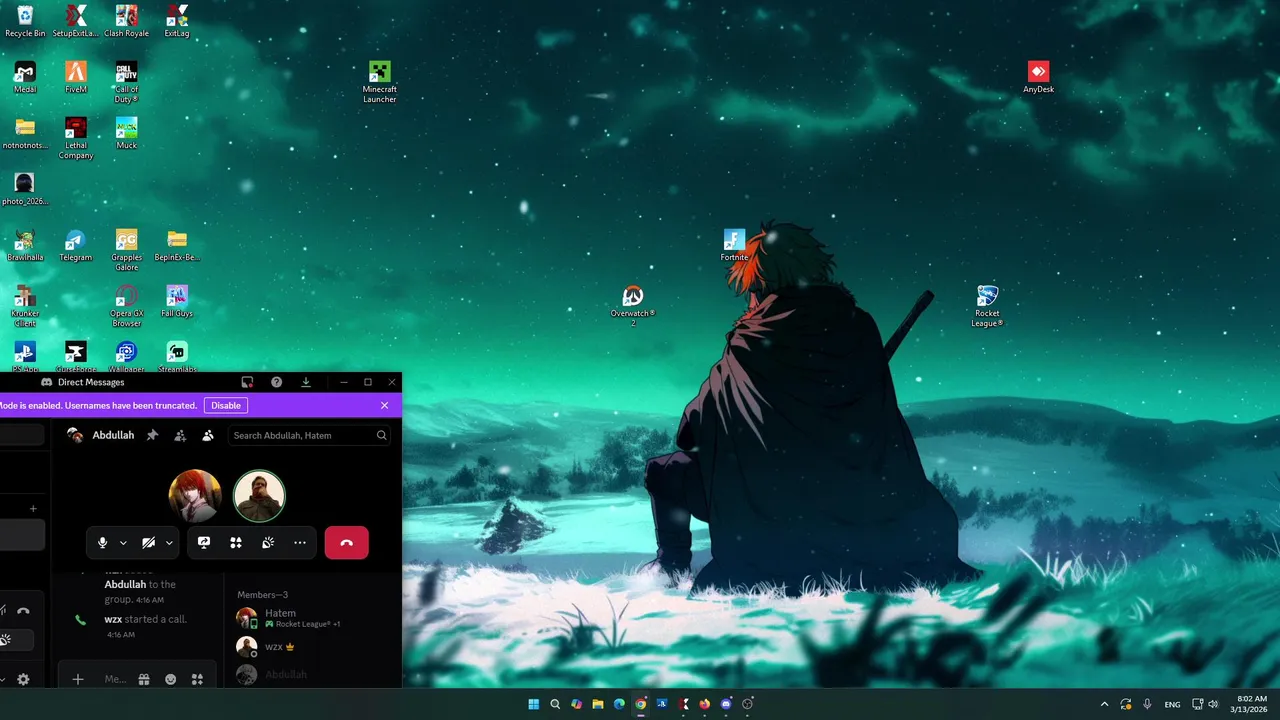Dismiss the Streamer Mode banner
Viewport: 1280px width, 720px height.
[384, 405]
